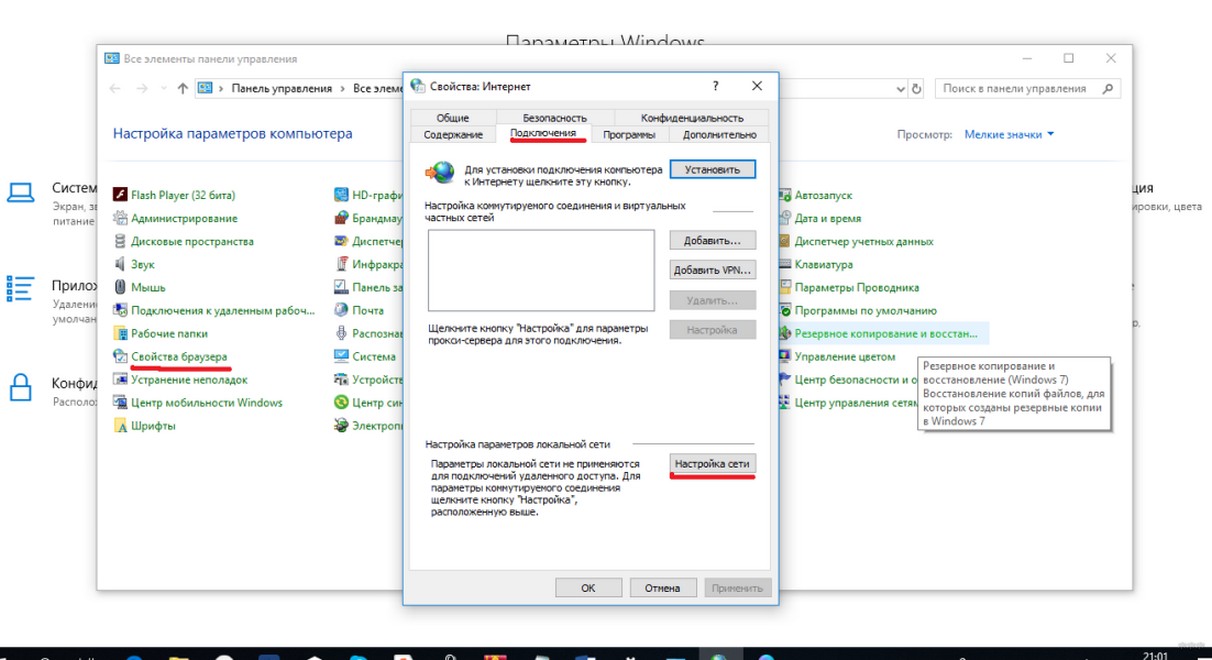This screenshot has height=660, width=1212.
Task: Click the Добавить VPN... button
Action: [712, 271]
